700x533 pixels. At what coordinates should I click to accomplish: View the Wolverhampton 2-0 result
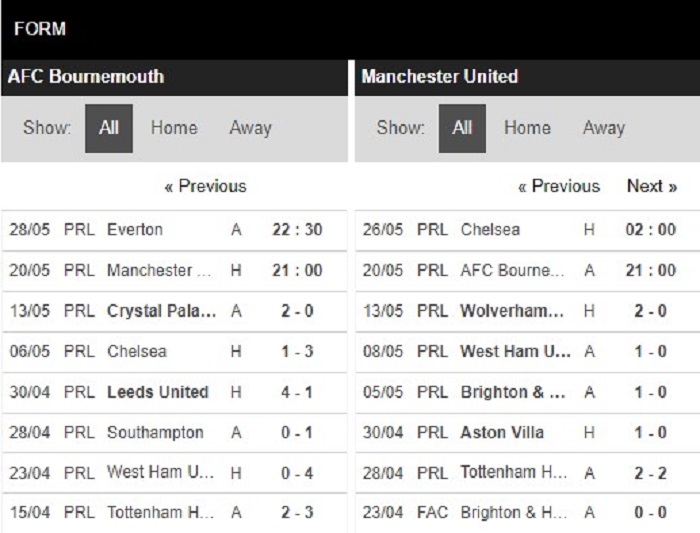point(528,311)
